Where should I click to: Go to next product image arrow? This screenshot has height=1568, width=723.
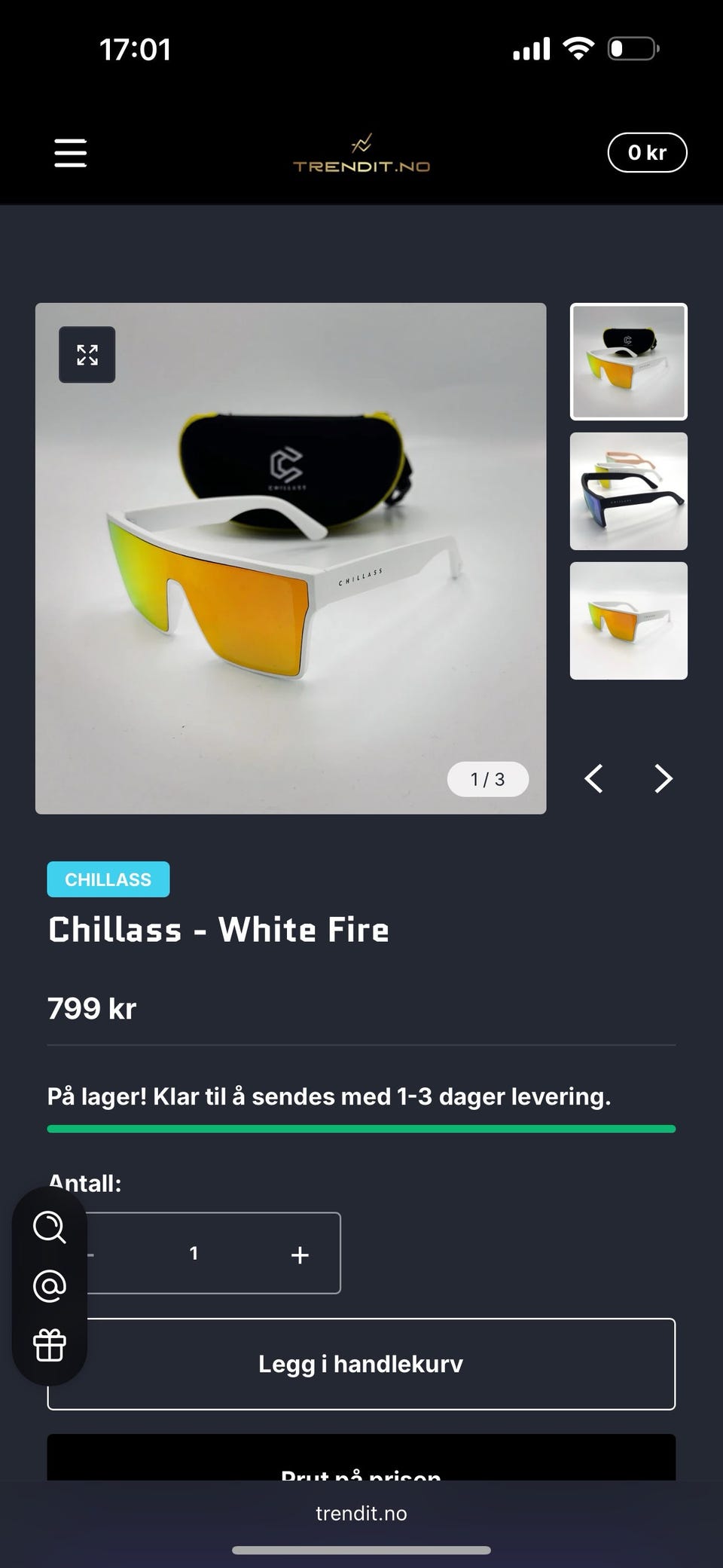point(663,778)
